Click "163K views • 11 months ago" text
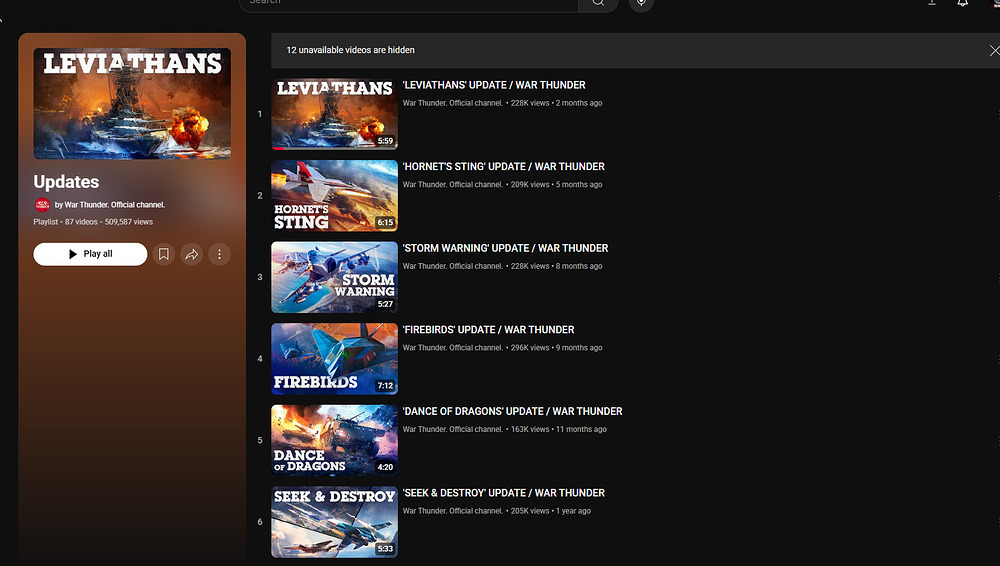The image size is (1000, 566). pos(559,429)
